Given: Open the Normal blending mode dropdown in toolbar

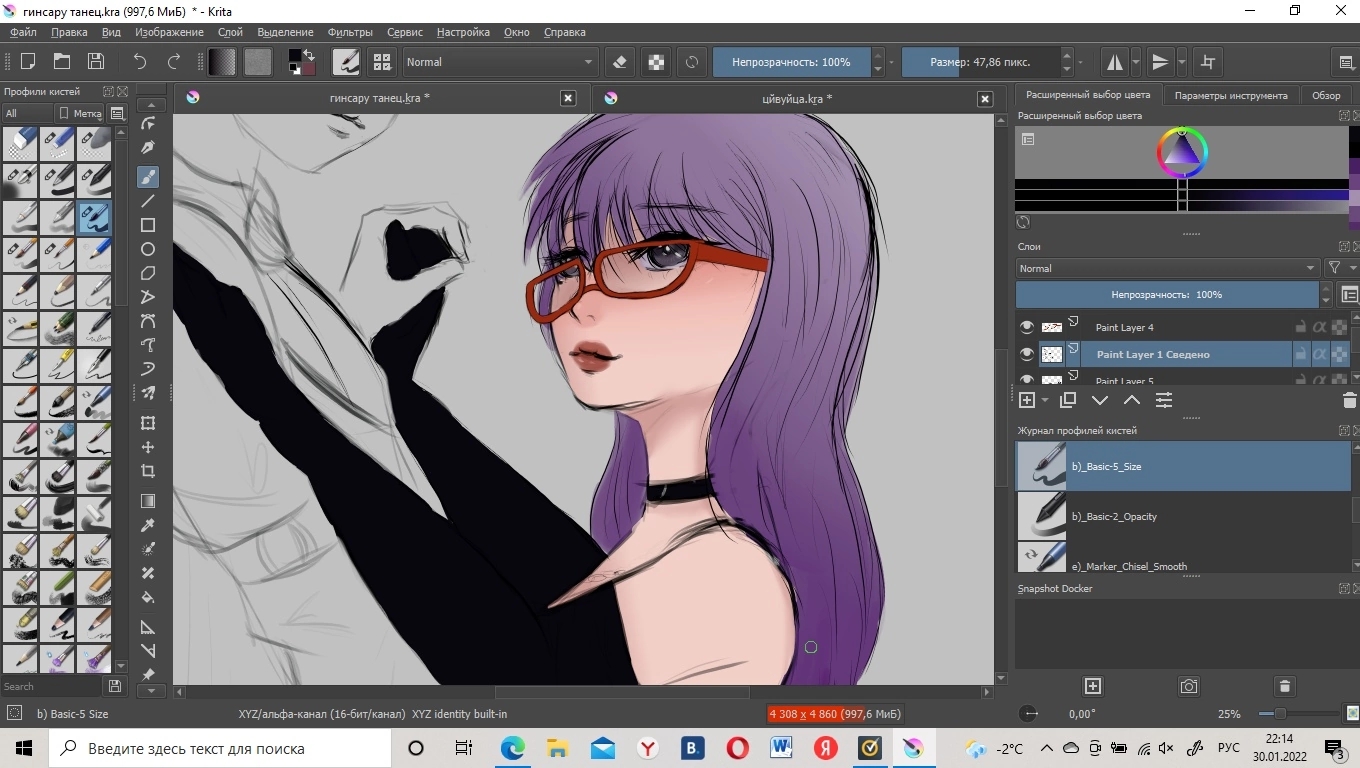Looking at the screenshot, I should 499,62.
